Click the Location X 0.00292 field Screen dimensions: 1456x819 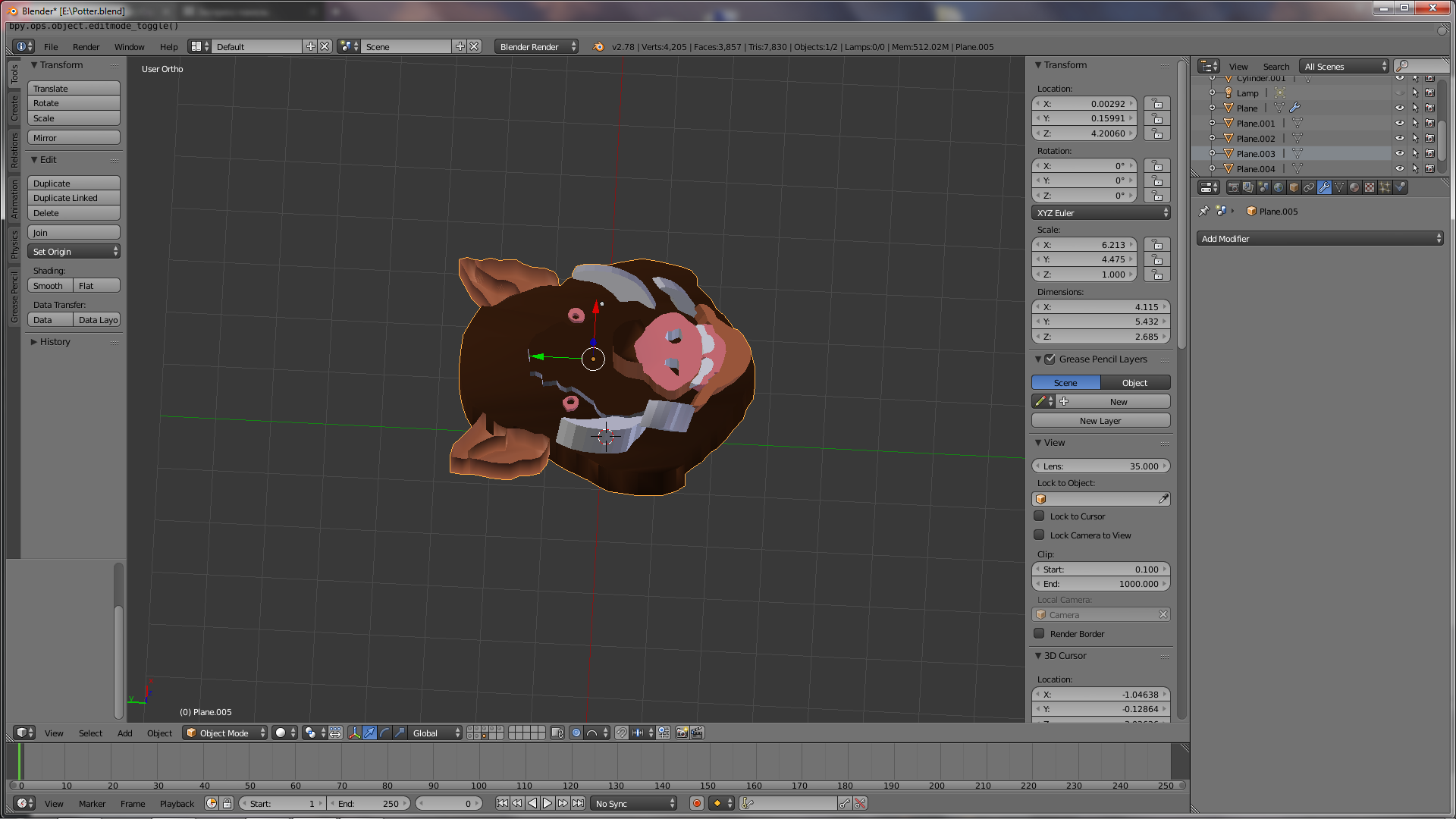pyautogui.click(x=1084, y=103)
